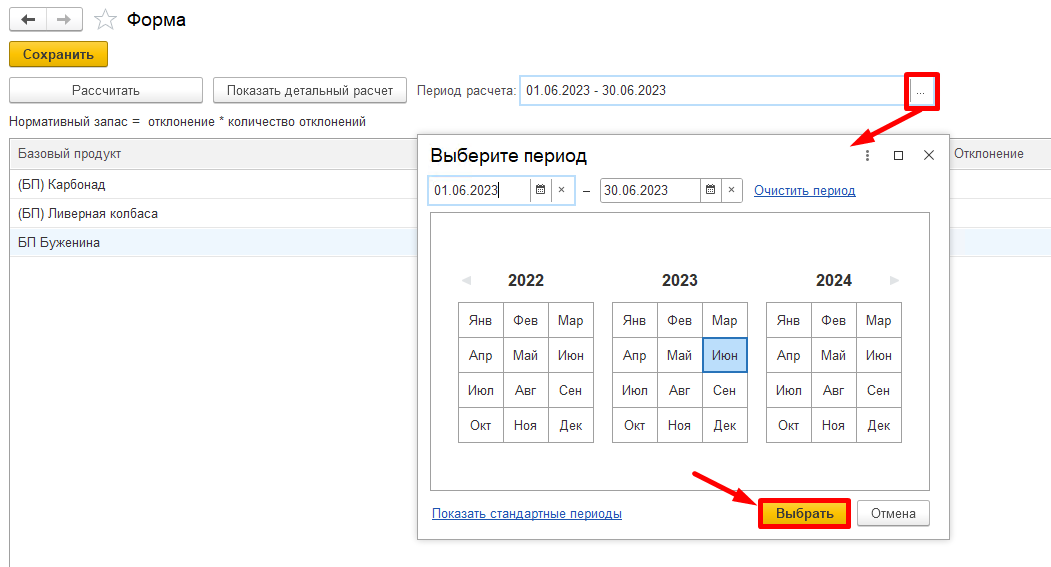Click Показать детальный расчет button
Screen dimensions: 1051x567
click(310, 90)
